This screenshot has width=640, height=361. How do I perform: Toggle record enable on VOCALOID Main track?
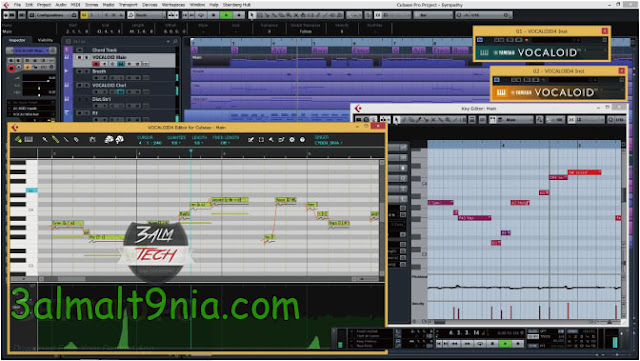pos(96,64)
